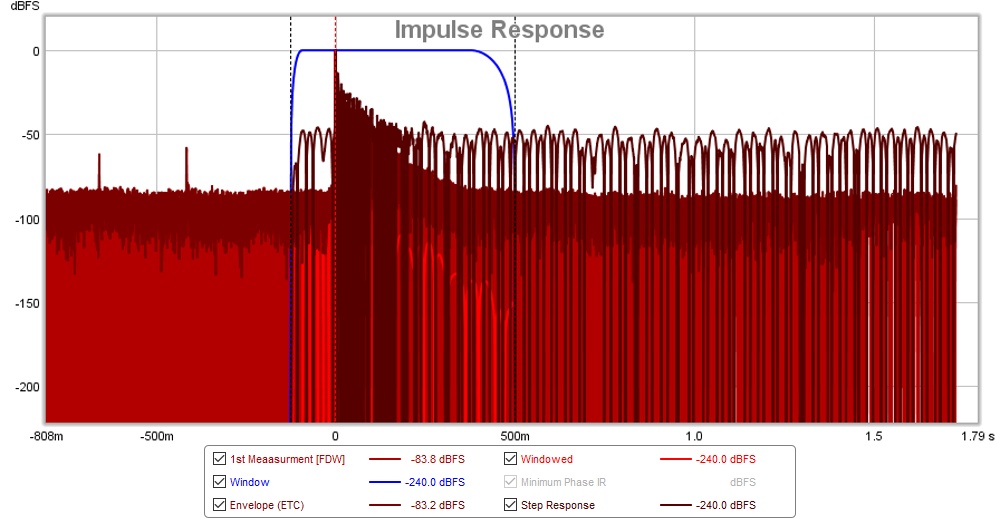Click the Window -240.0 dBFS blue value
The image size is (1000, 519).
pos(435,482)
